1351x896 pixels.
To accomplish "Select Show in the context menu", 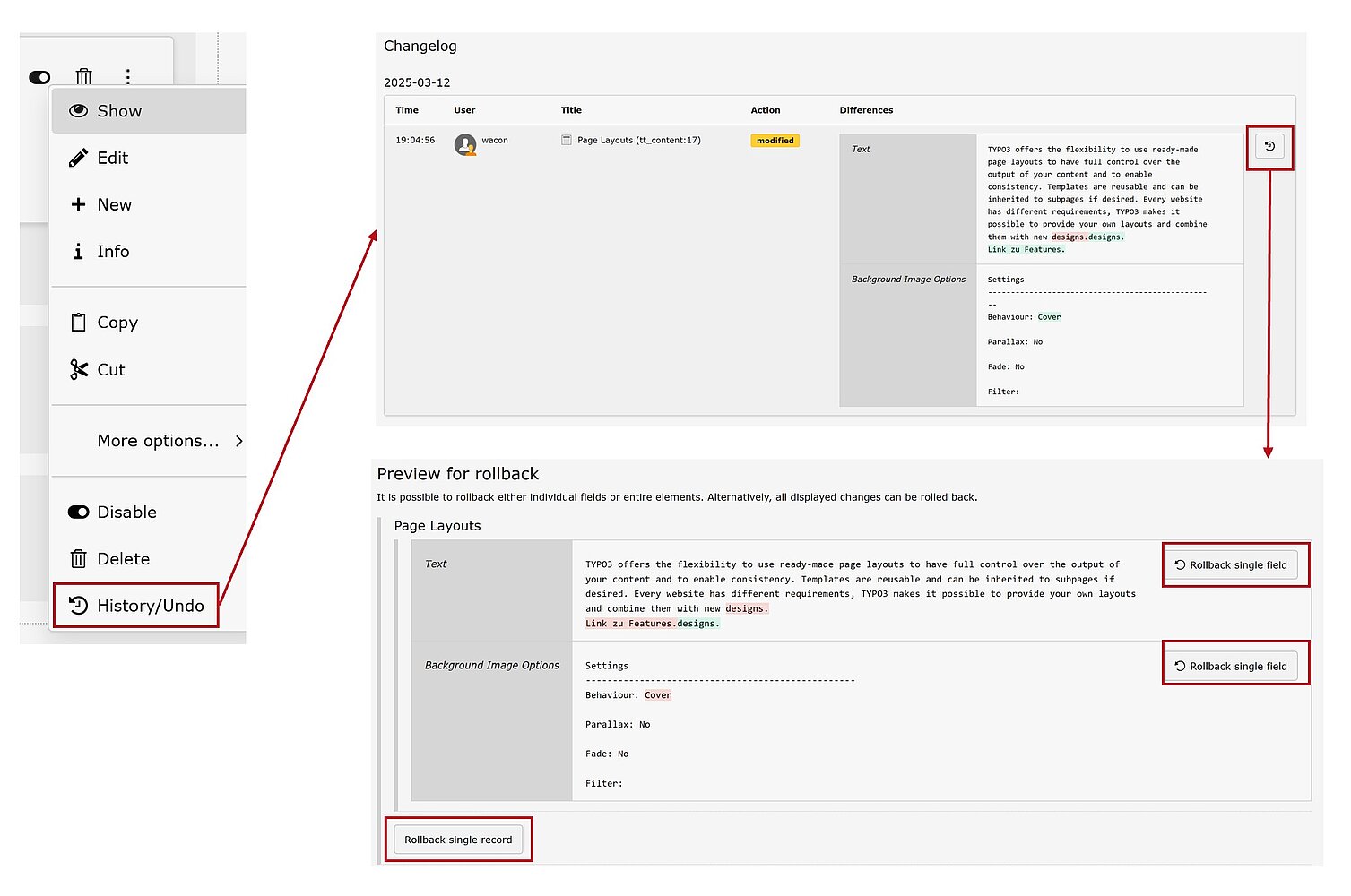I will tap(119, 111).
